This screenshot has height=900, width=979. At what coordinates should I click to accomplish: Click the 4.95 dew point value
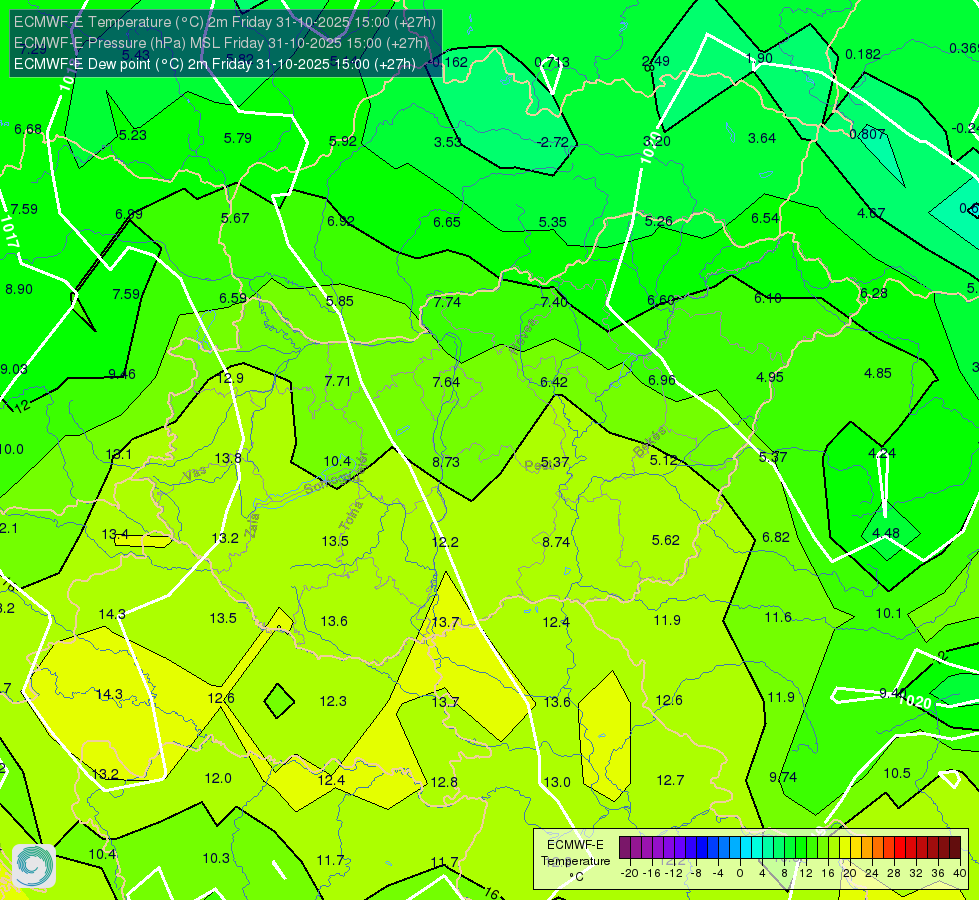(770, 377)
